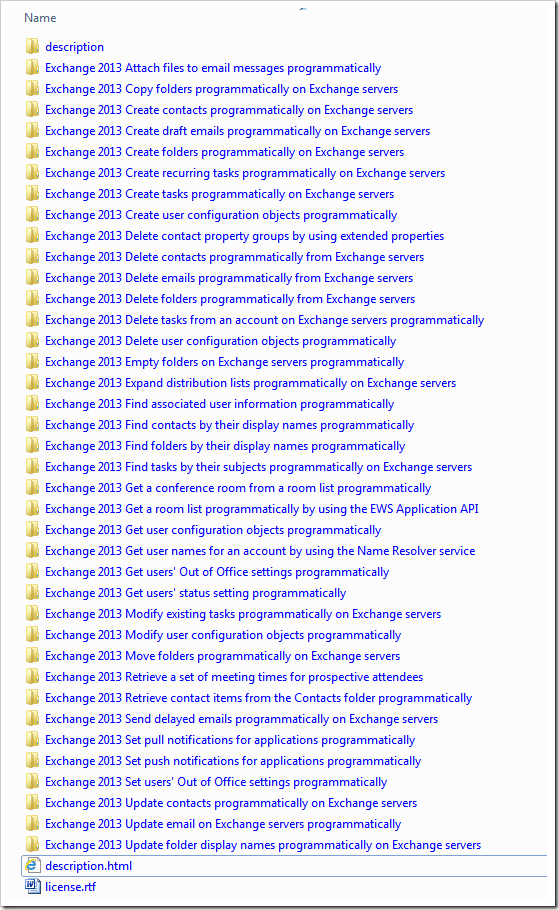Select 'Get a room list programmatically' folder name
The image size is (559, 910).
[x=262, y=509]
